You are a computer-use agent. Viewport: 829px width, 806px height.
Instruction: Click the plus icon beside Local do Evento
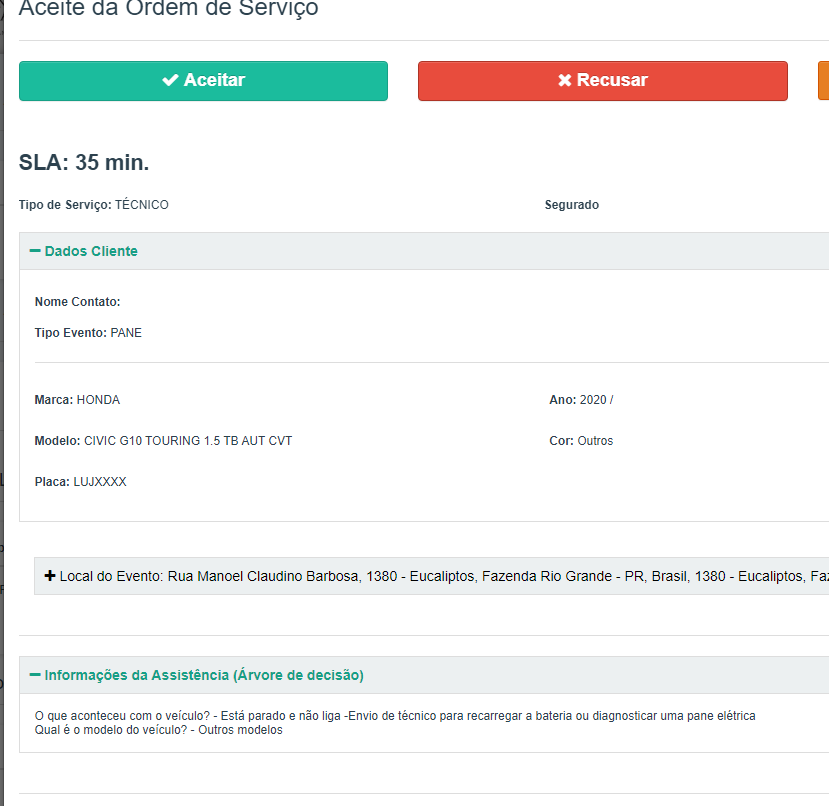[x=50, y=576]
